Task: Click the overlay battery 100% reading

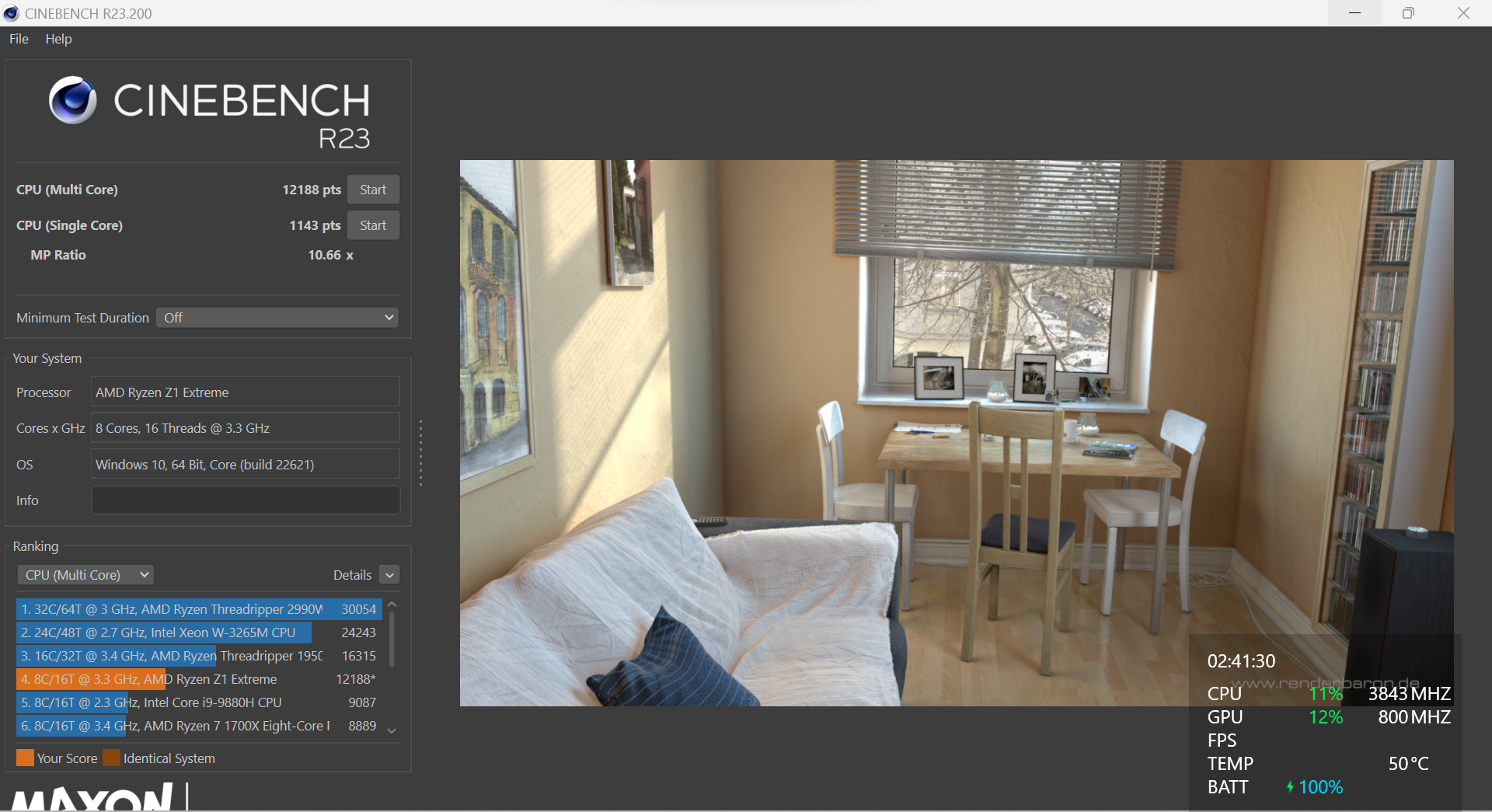Action: 1321,787
